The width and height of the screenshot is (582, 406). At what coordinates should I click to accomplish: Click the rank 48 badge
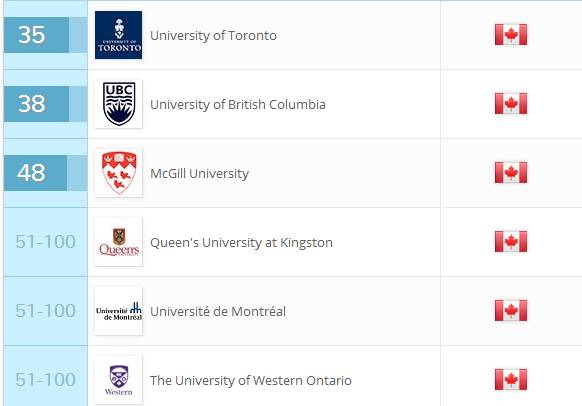[x=36, y=173]
